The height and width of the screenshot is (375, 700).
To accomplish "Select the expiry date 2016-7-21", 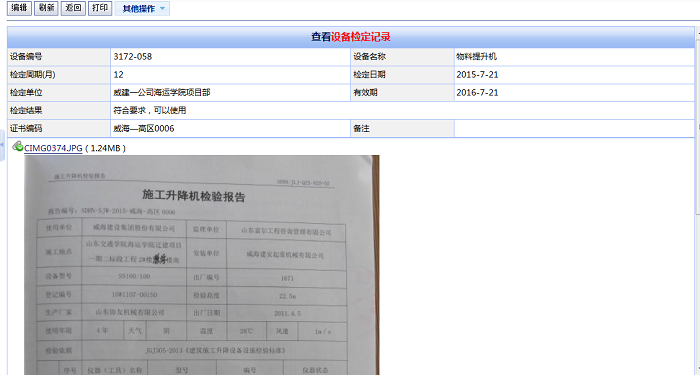I will (x=477, y=92).
